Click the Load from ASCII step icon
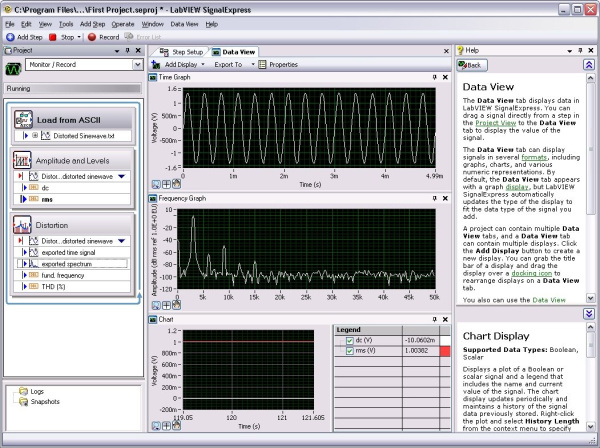 point(23,119)
